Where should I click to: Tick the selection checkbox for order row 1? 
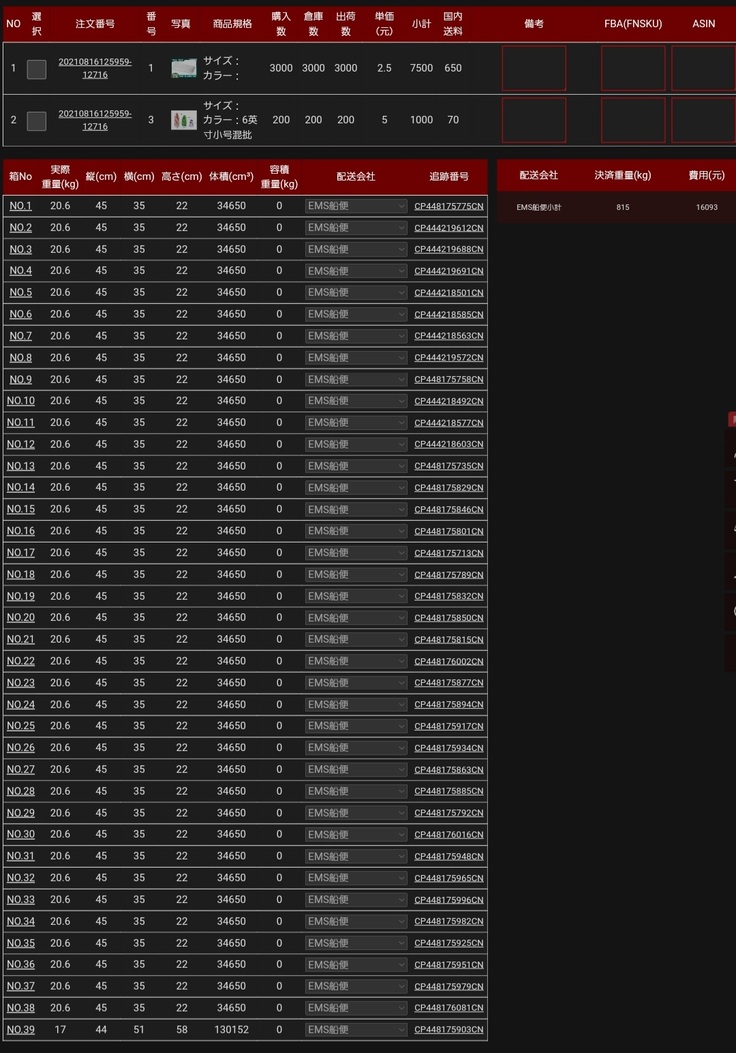[36, 69]
